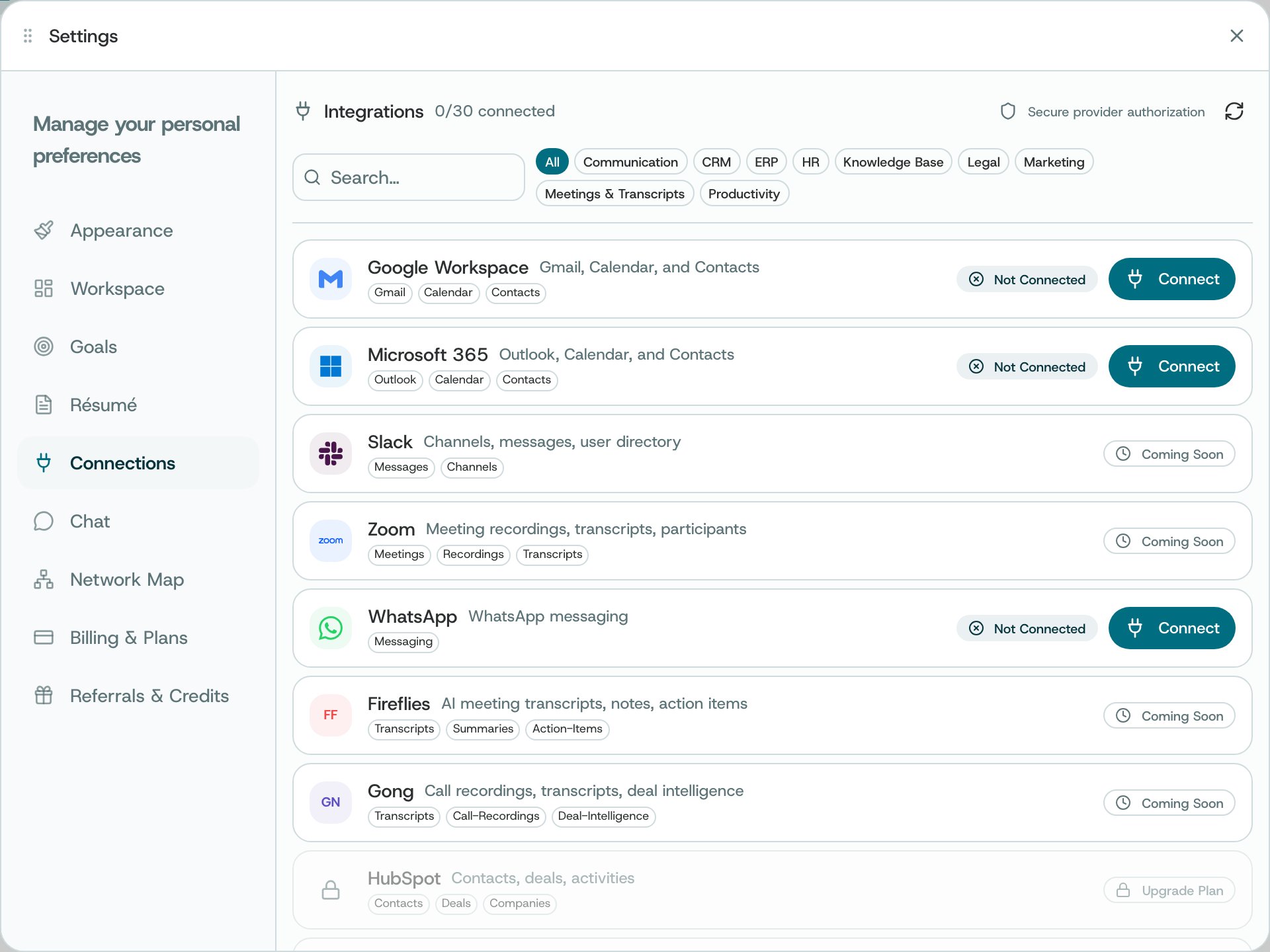The width and height of the screenshot is (1270, 952).
Task: Open Network Map section
Action: [x=138, y=579]
